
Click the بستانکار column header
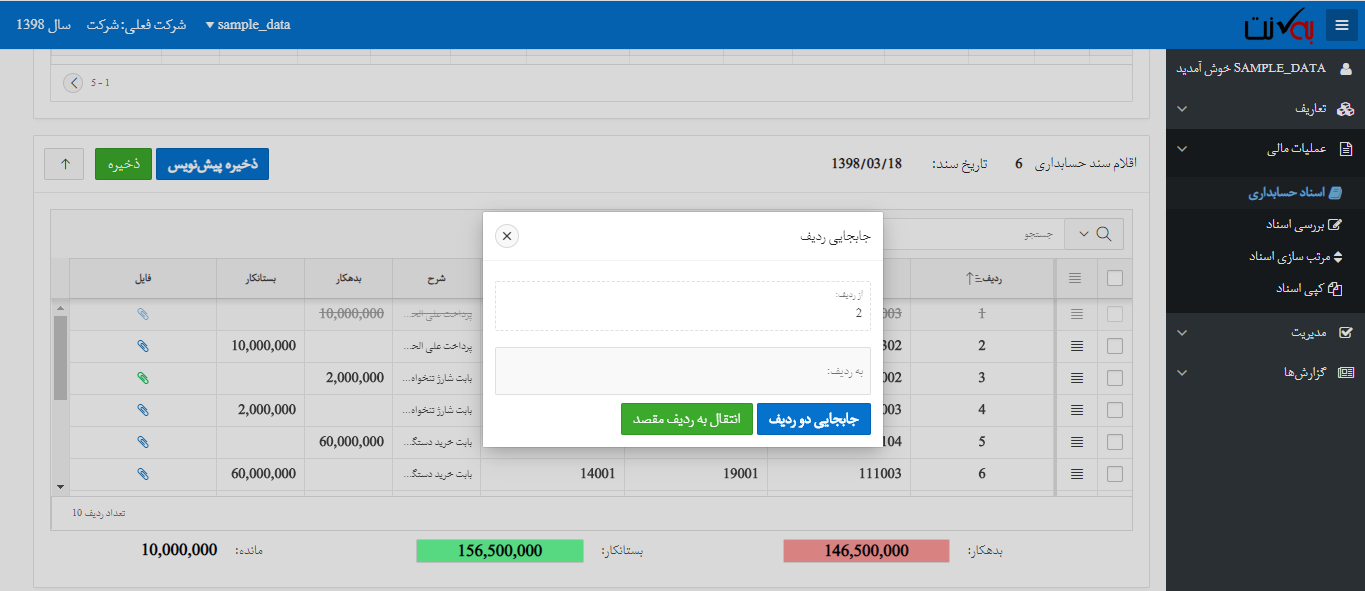(260, 279)
